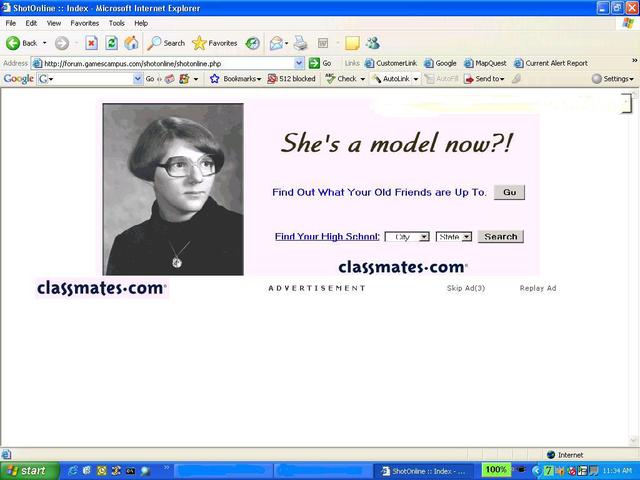This screenshot has height=480, width=640.
Task: Open the Tools menu
Action: click(116, 23)
